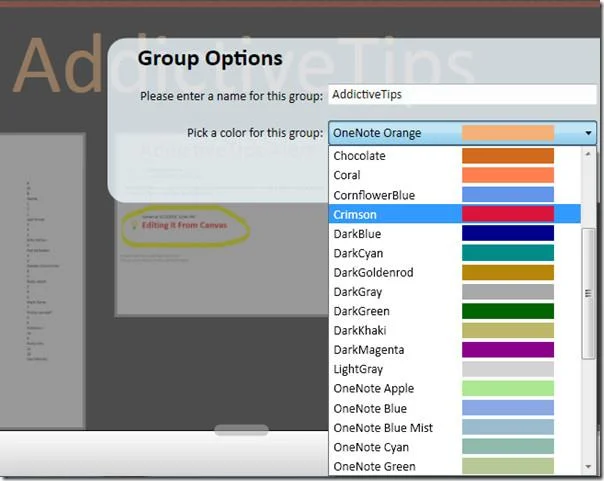
Task: Select DarkGray text label
Action: [x=357, y=292]
